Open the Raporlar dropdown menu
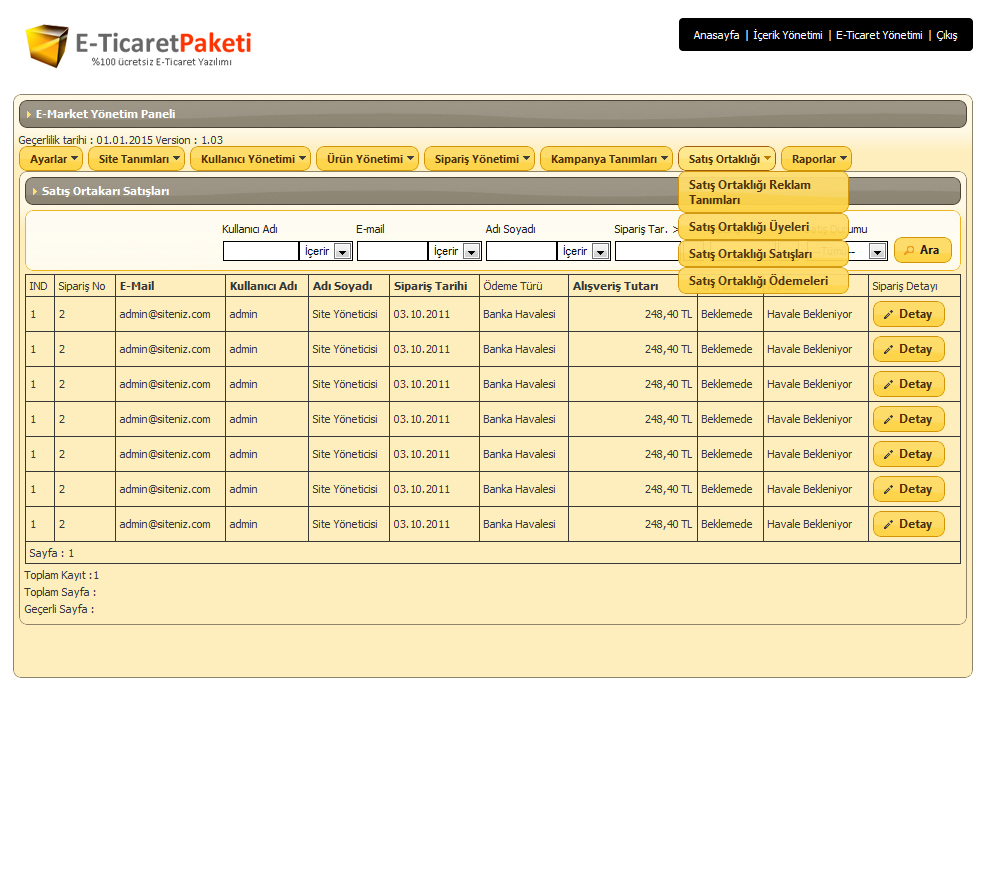The image size is (986, 885). click(816, 159)
